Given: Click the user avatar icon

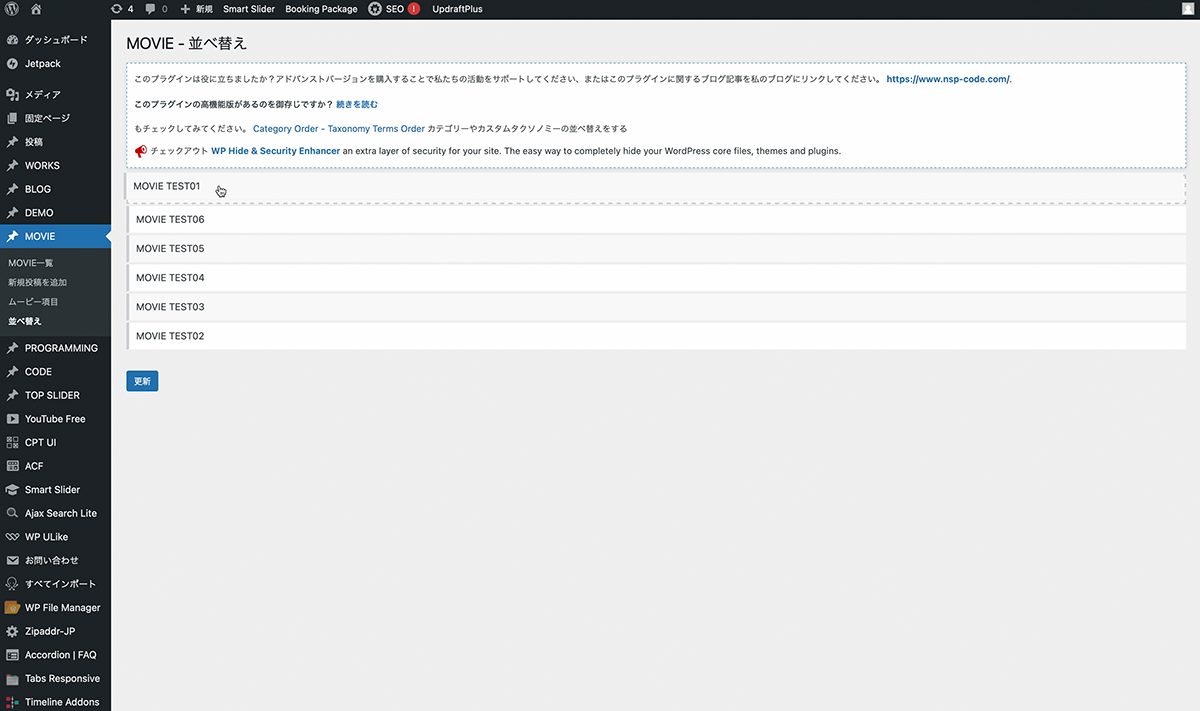Looking at the screenshot, I should (x=1188, y=9).
